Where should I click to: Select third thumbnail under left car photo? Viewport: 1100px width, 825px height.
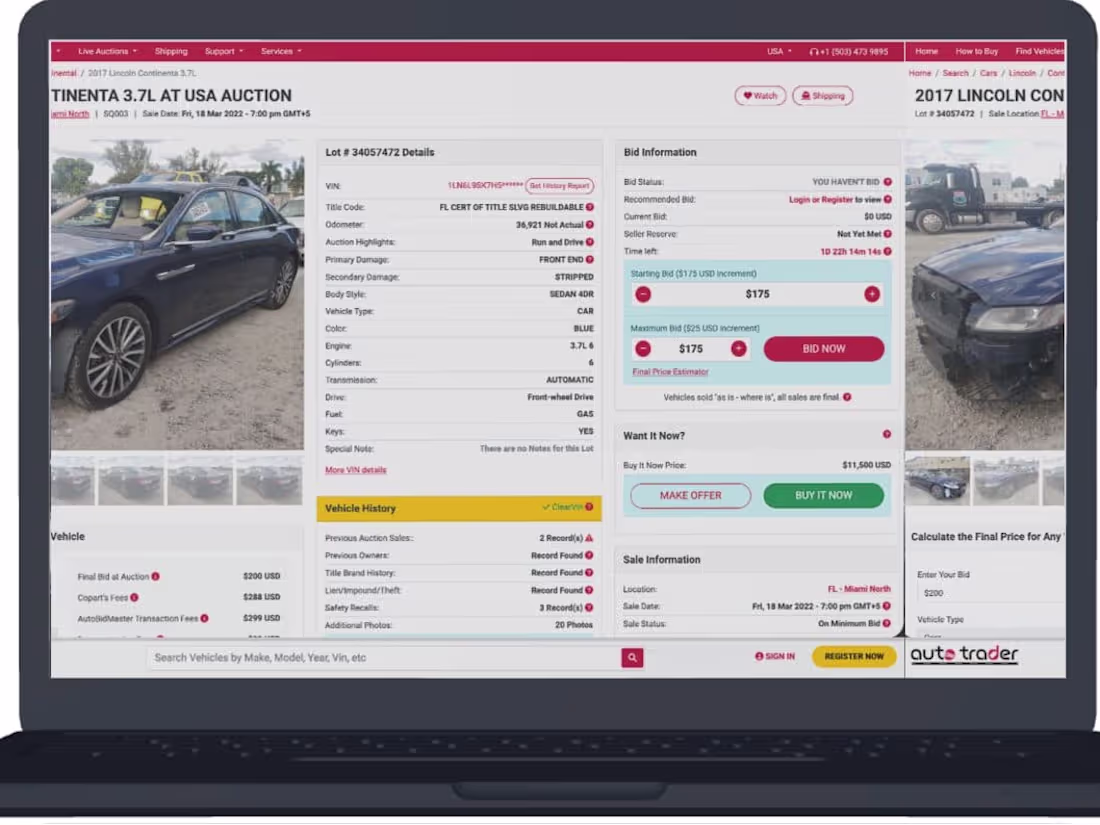coord(200,481)
